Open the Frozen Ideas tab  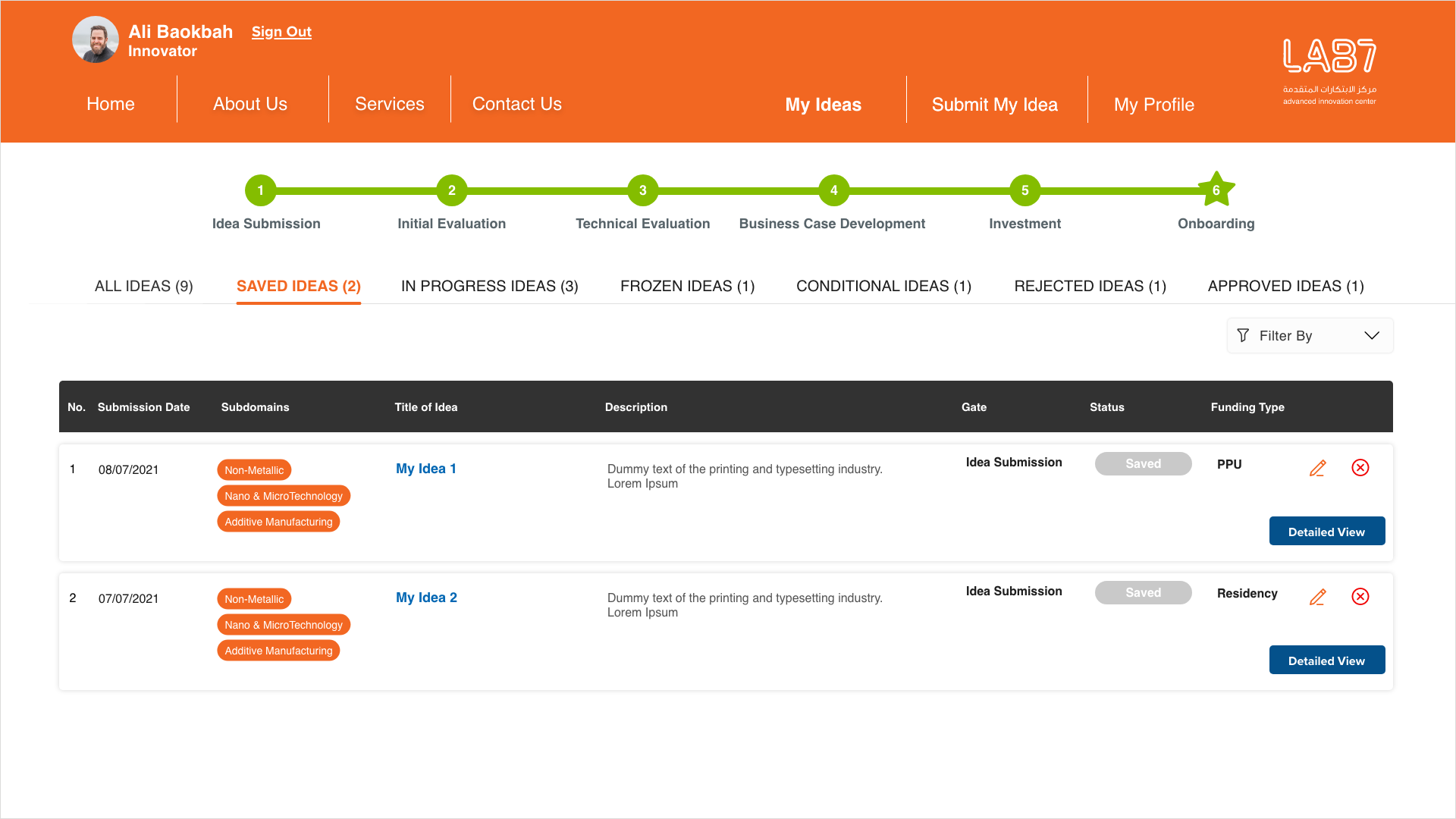pos(687,286)
